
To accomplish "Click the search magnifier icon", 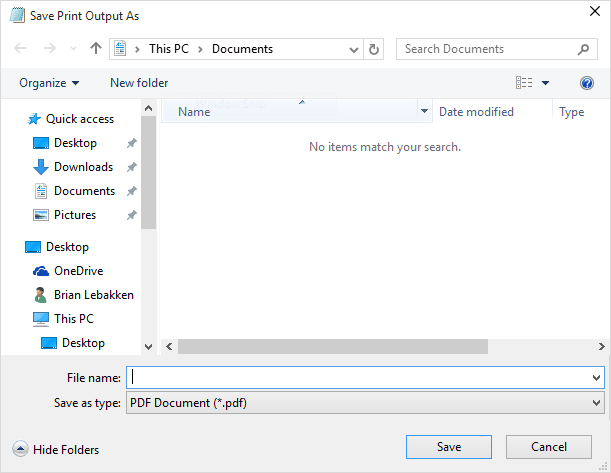I will (584, 49).
